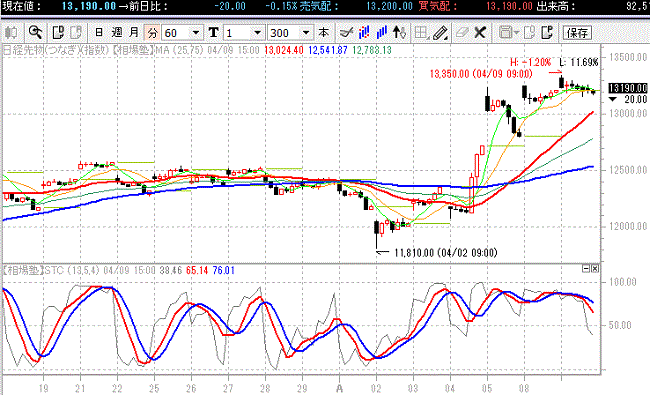
Task: Click the date axis label 08
Action: click(x=524, y=389)
